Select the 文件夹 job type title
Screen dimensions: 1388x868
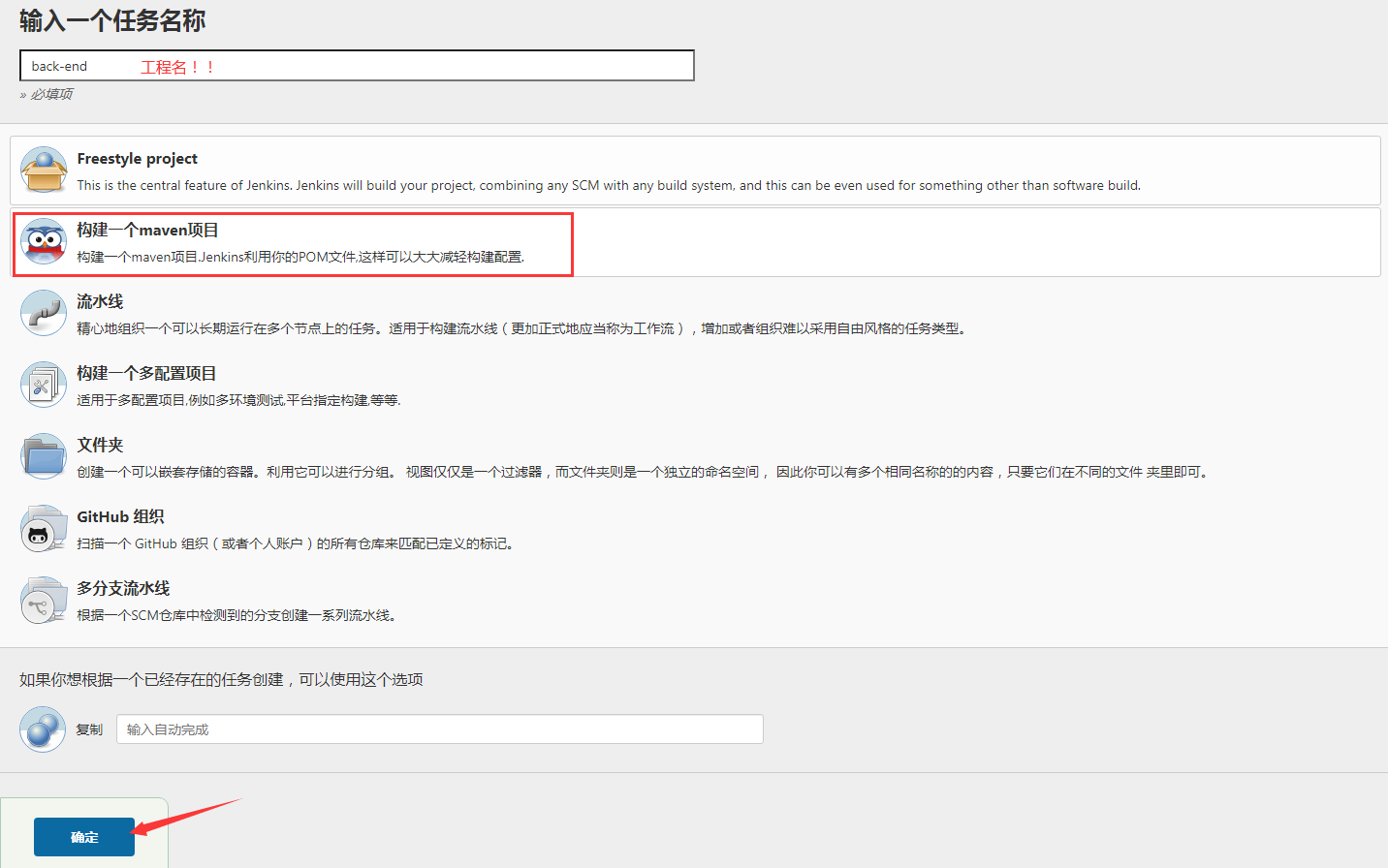pyautogui.click(x=100, y=446)
